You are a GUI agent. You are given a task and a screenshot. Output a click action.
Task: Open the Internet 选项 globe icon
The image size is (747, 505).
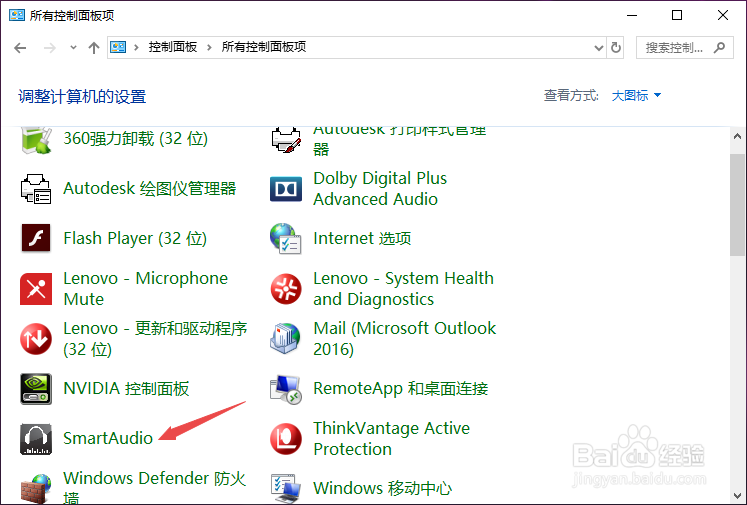tap(286, 238)
